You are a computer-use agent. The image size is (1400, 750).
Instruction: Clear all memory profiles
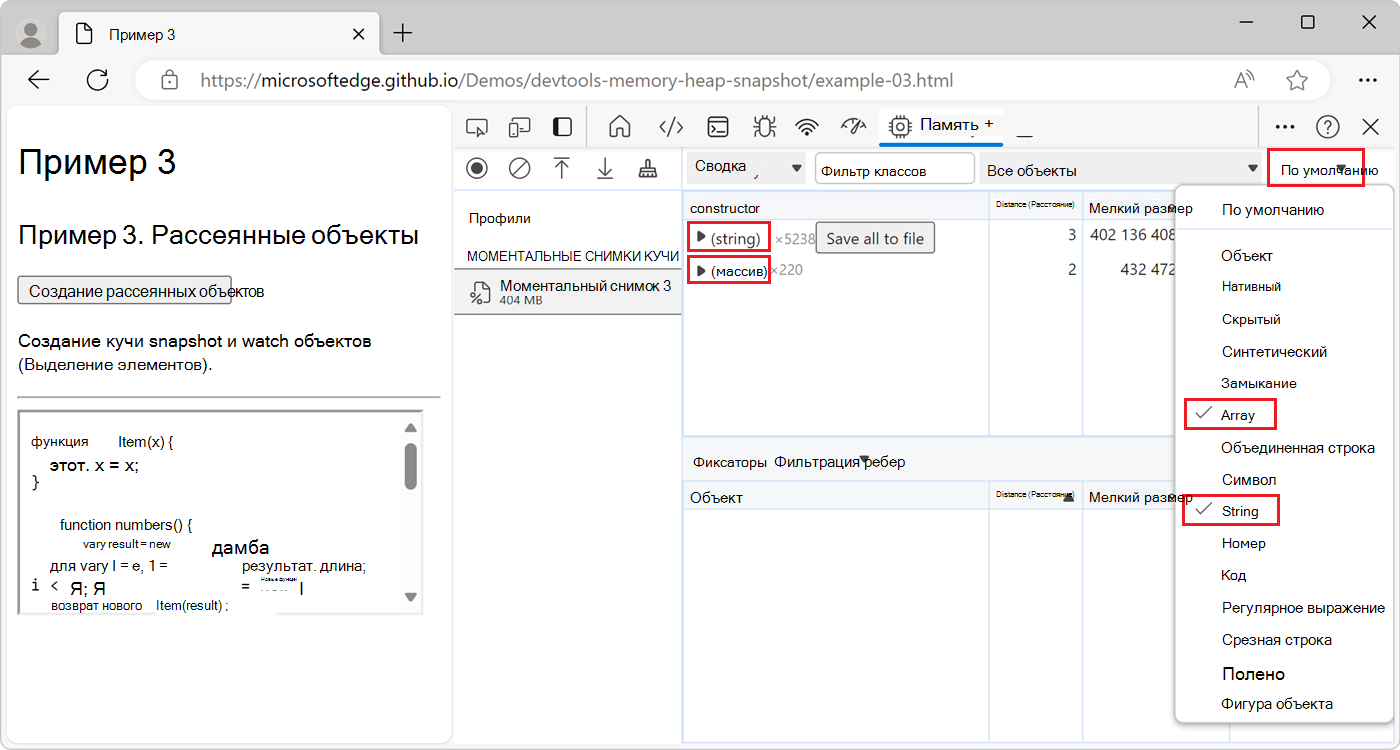coord(520,168)
